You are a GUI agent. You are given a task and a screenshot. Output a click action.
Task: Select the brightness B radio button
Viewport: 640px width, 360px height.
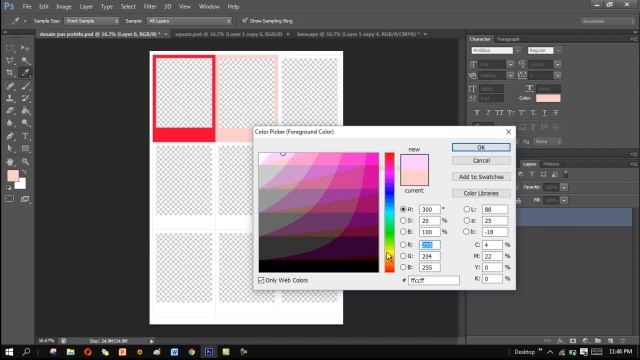tap(403, 231)
